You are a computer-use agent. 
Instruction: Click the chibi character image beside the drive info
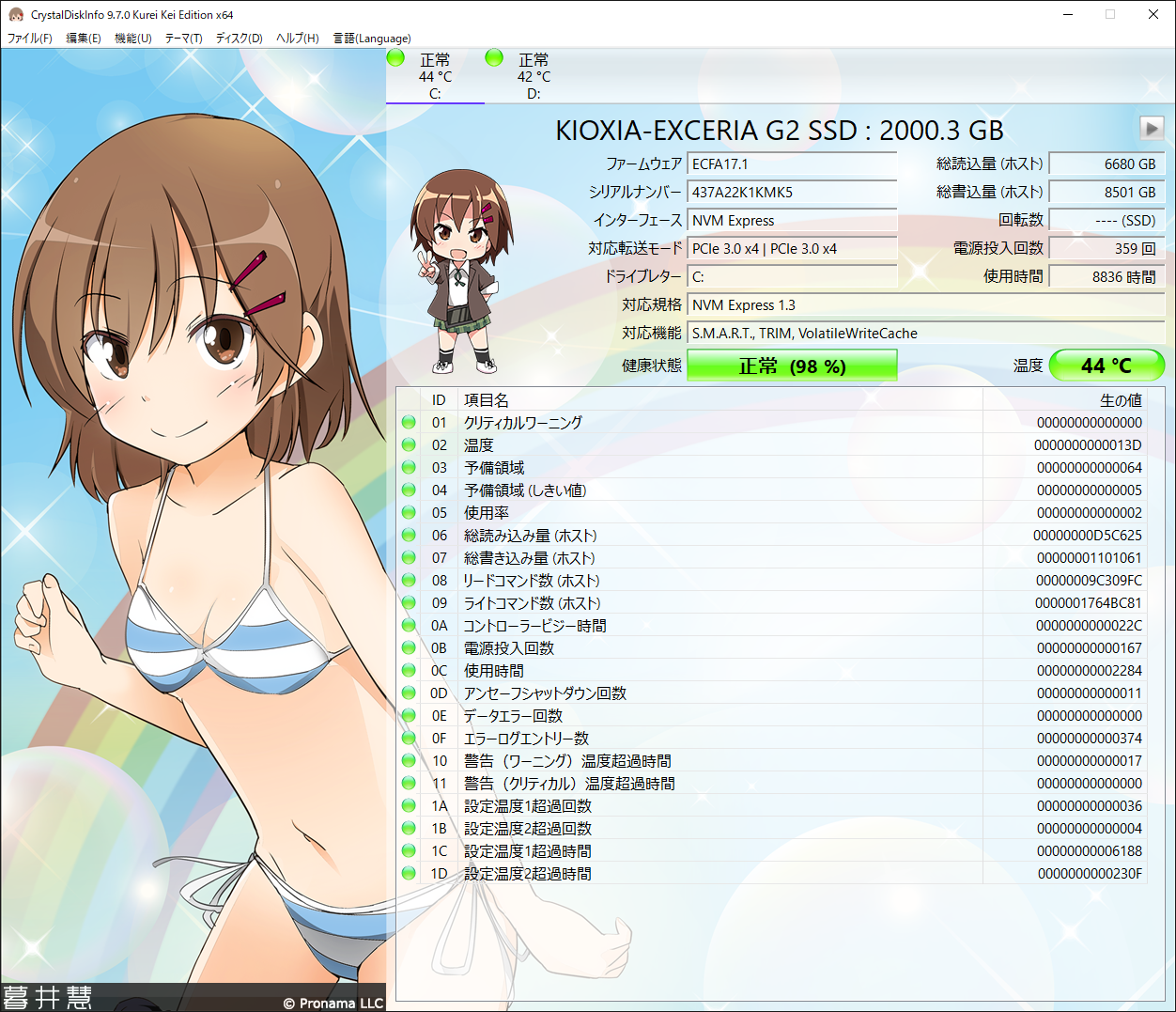tap(461, 272)
